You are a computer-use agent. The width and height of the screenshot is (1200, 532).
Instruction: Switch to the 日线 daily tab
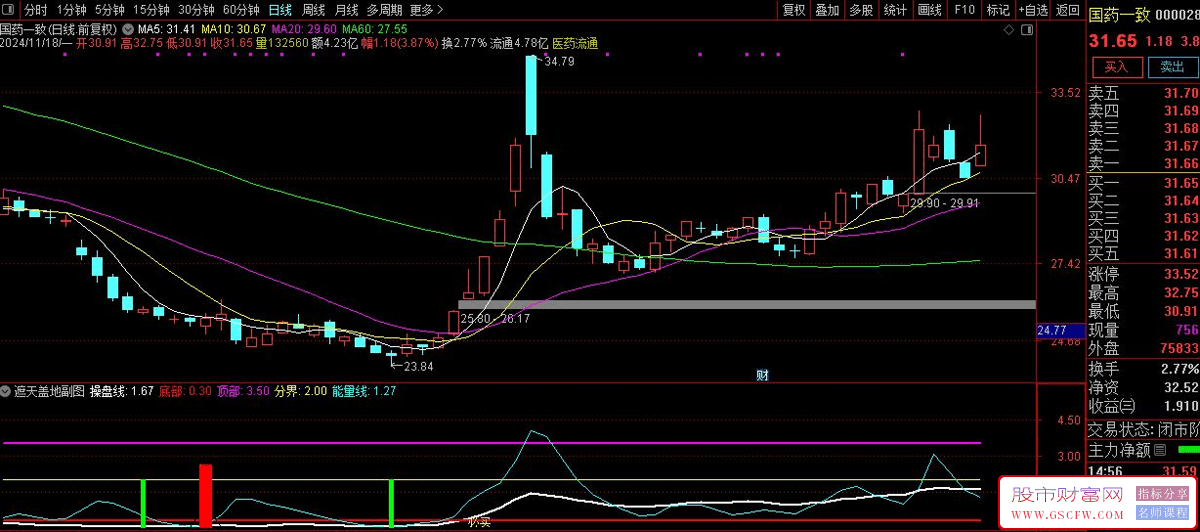pyautogui.click(x=280, y=10)
